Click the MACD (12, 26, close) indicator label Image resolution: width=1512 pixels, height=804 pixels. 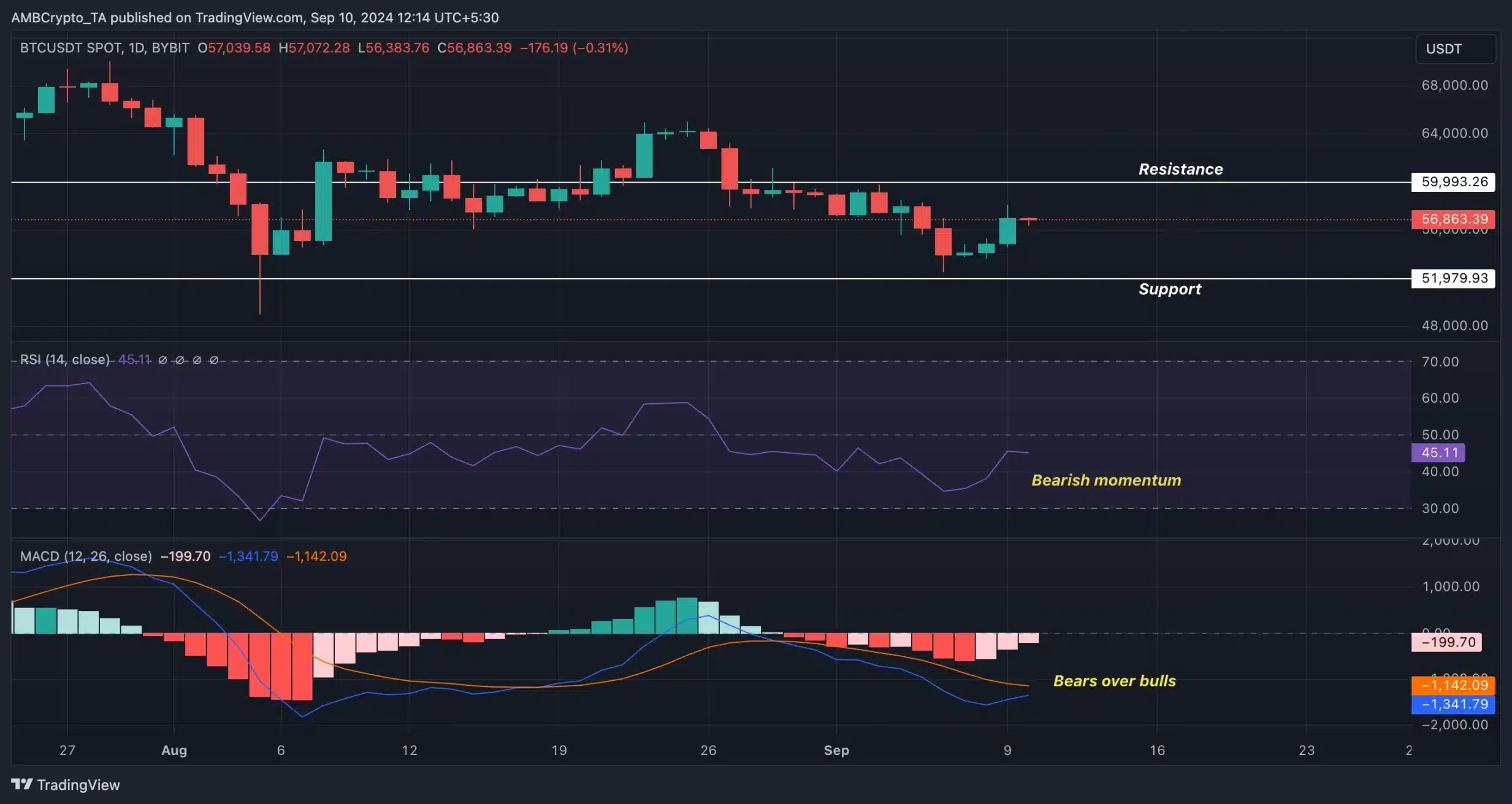click(86, 556)
